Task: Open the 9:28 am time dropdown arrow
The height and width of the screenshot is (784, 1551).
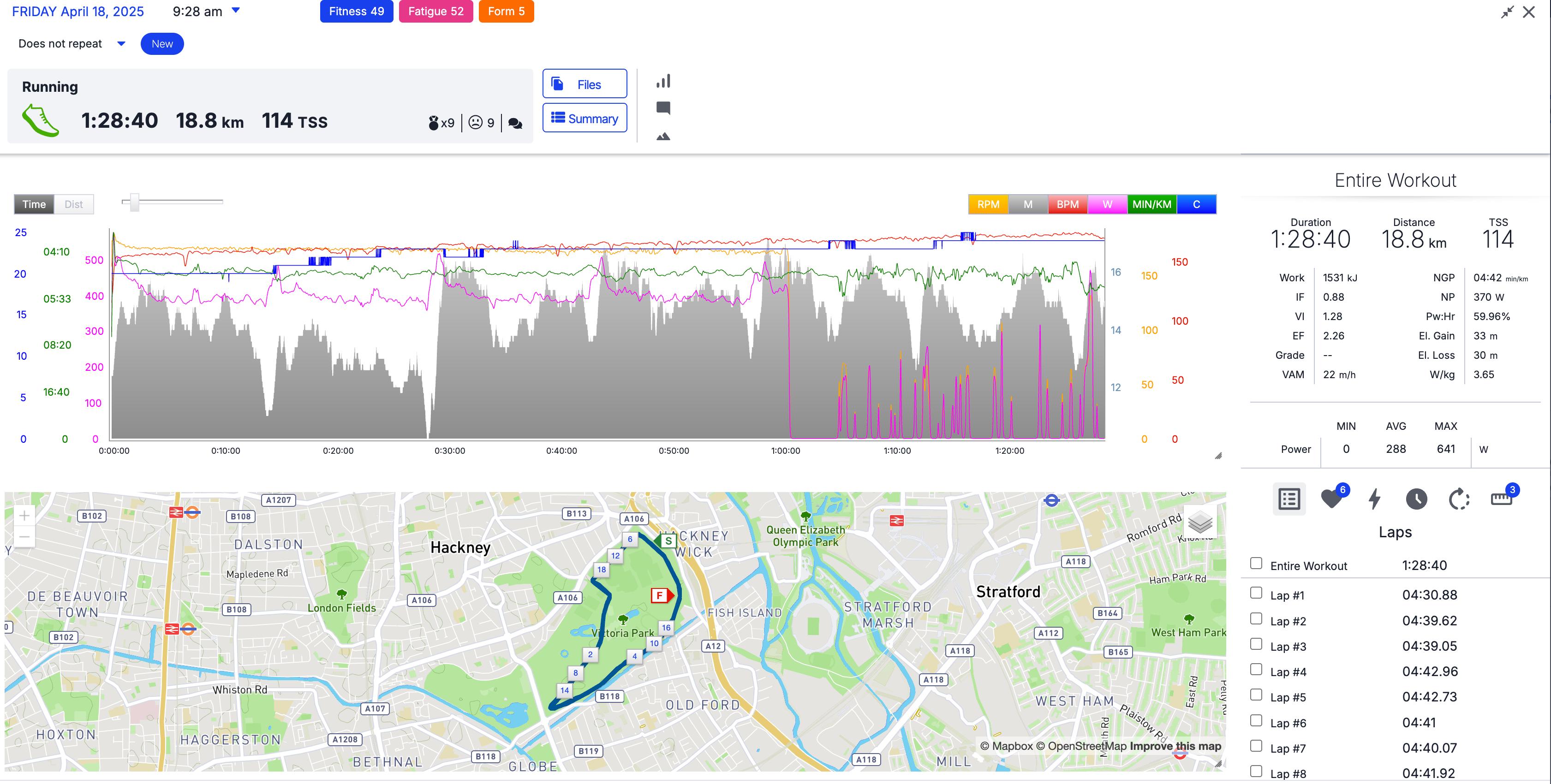Action: coord(236,10)
